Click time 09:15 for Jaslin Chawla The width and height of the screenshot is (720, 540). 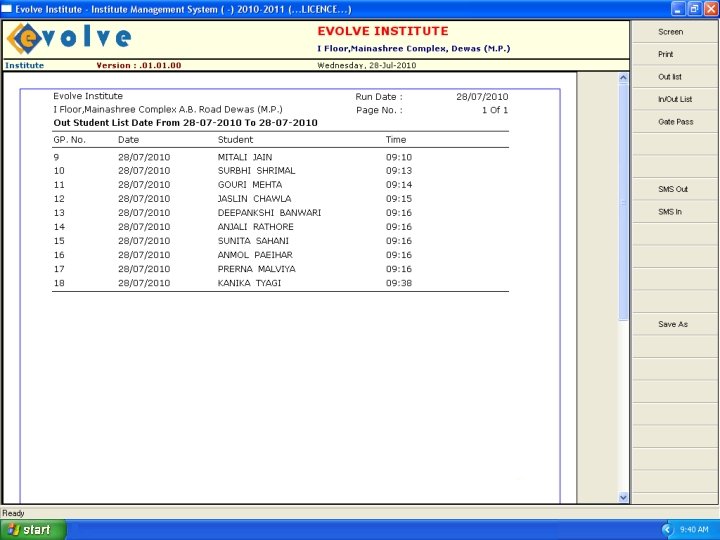point(399,199)
